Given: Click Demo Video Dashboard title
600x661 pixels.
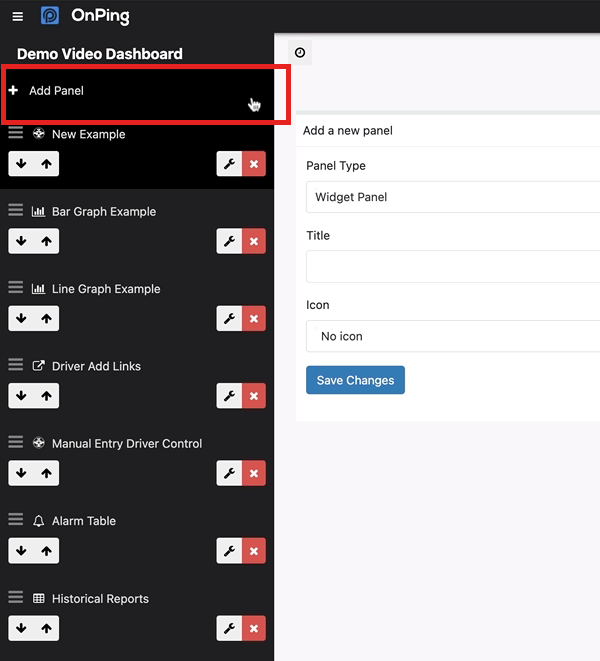Looking at the screenshot, I should [100, 54].
